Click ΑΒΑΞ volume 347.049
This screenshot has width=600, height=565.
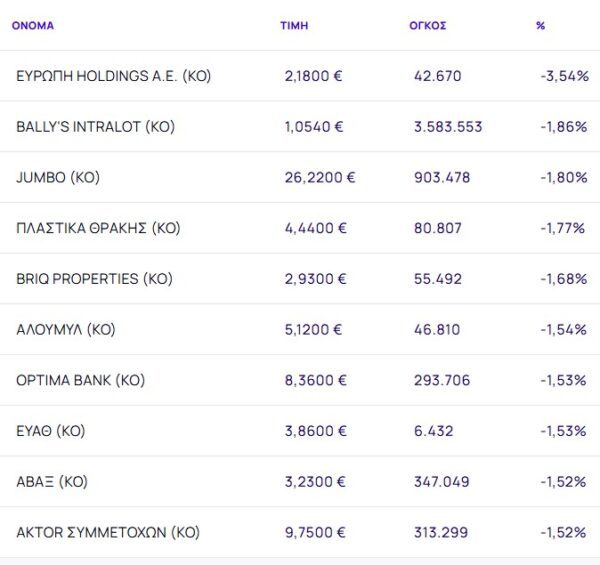tap(441, 482)
